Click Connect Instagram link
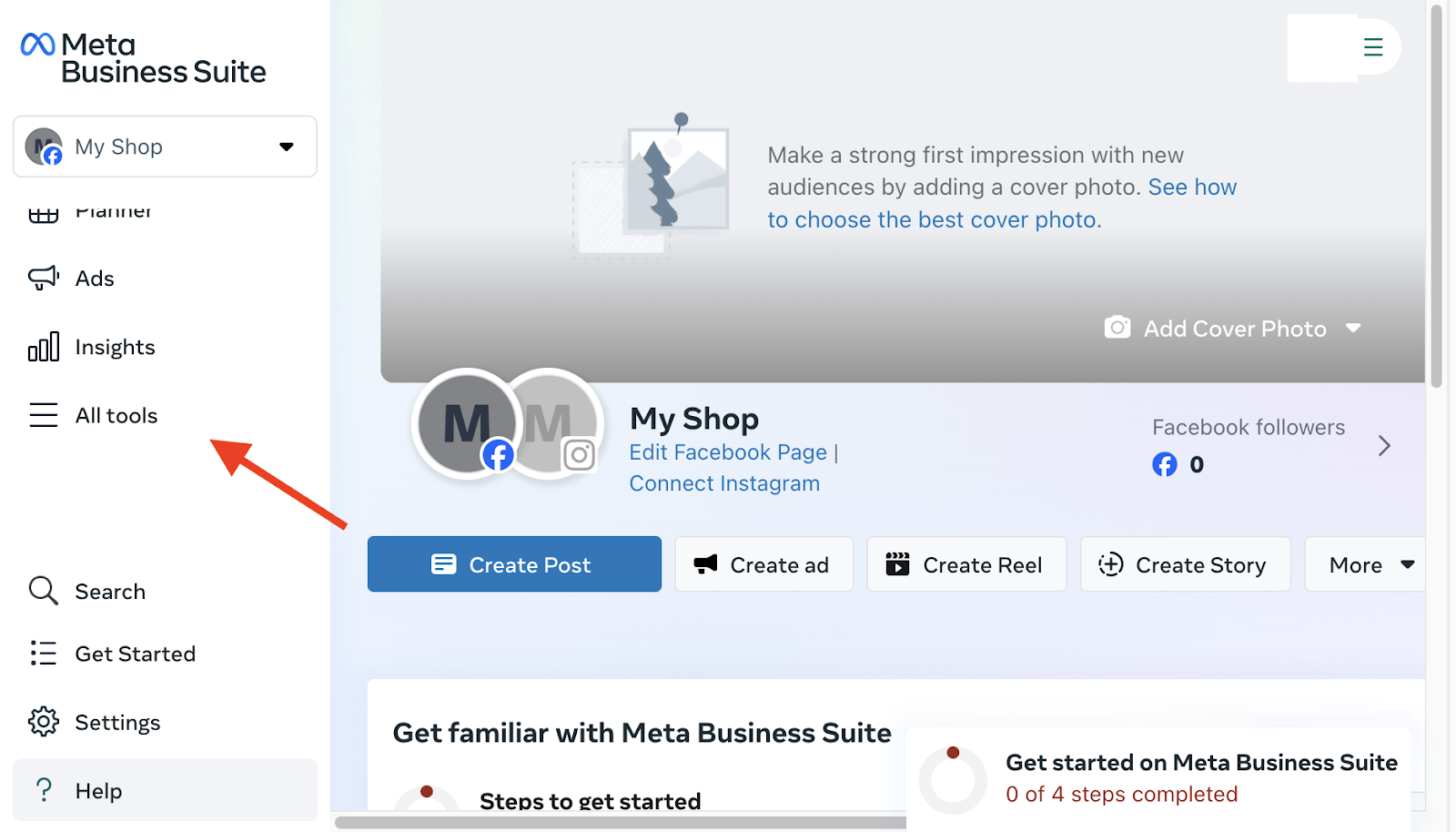The width and height of the screenshot is (1456, 832). 724,483
